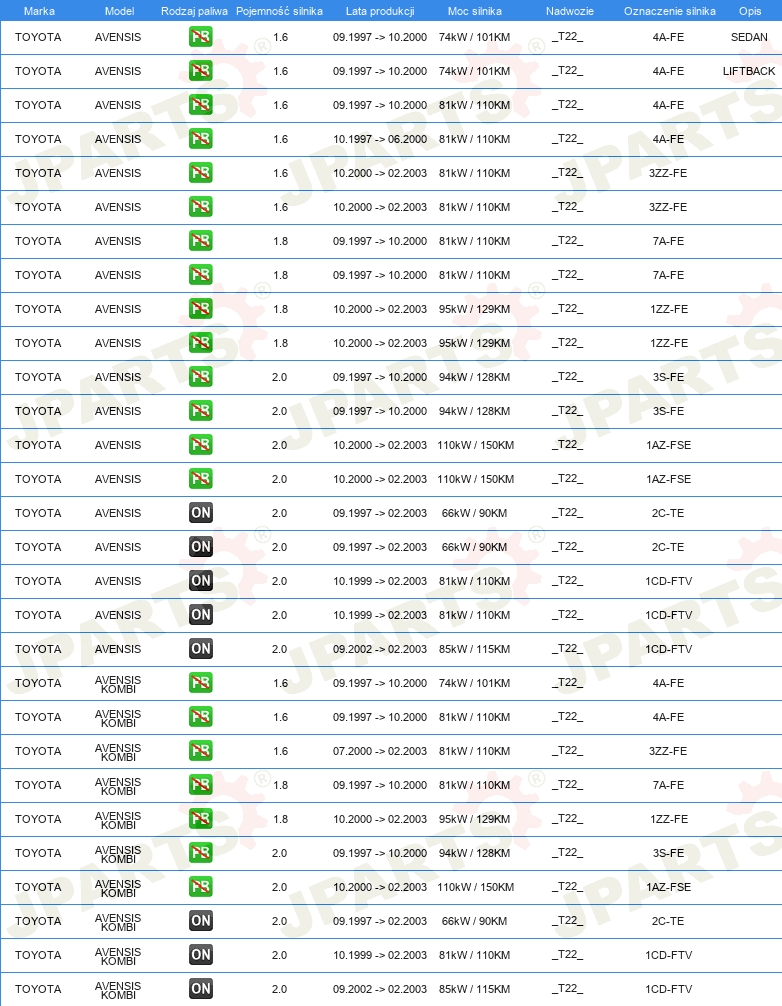Click 3ZZ-FE in the Avensis Kombi row
Viewport: 782px width, 1006px height.
(x=668, y=751)
